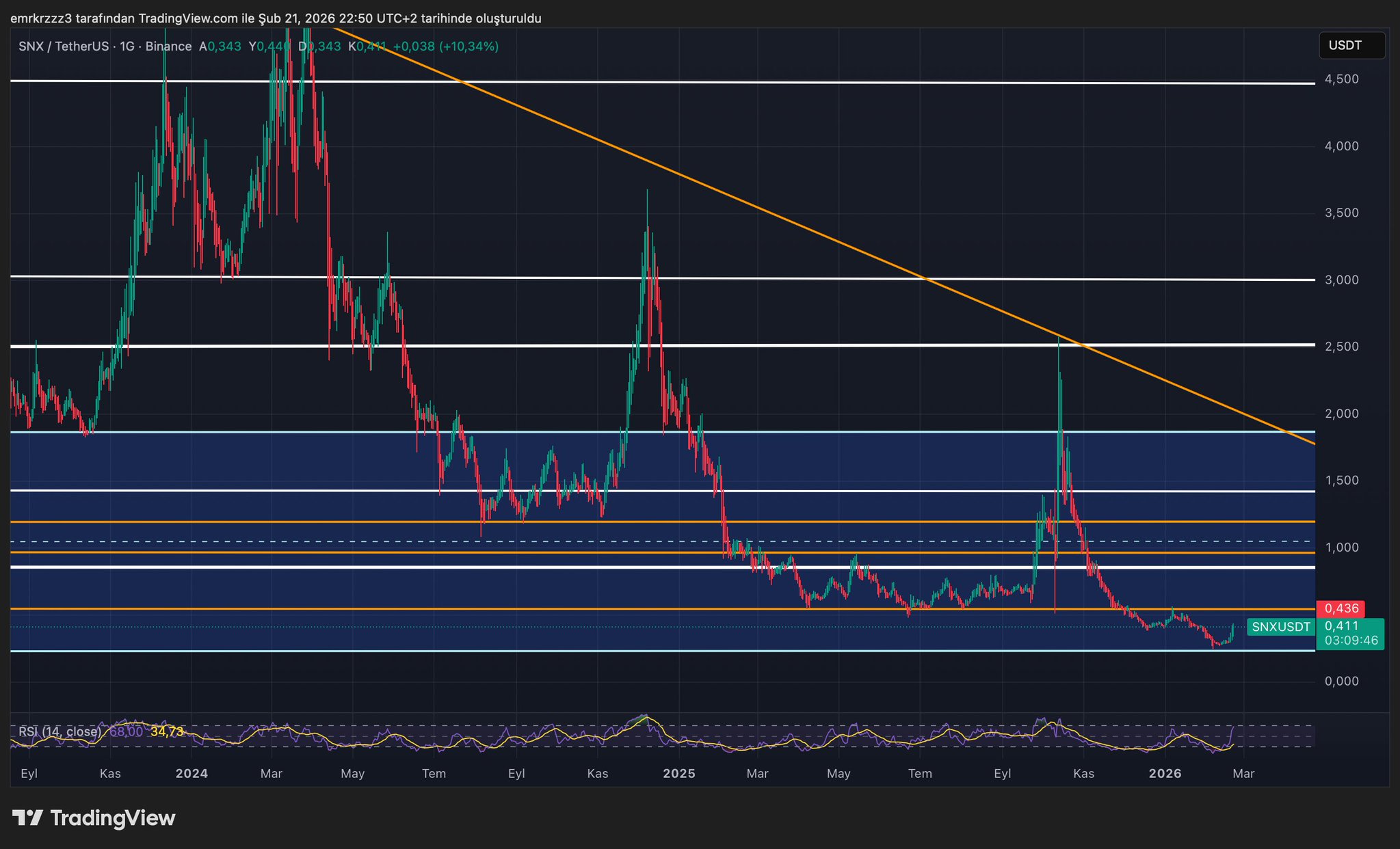Click the +10,34% change value

pos(468,46)
